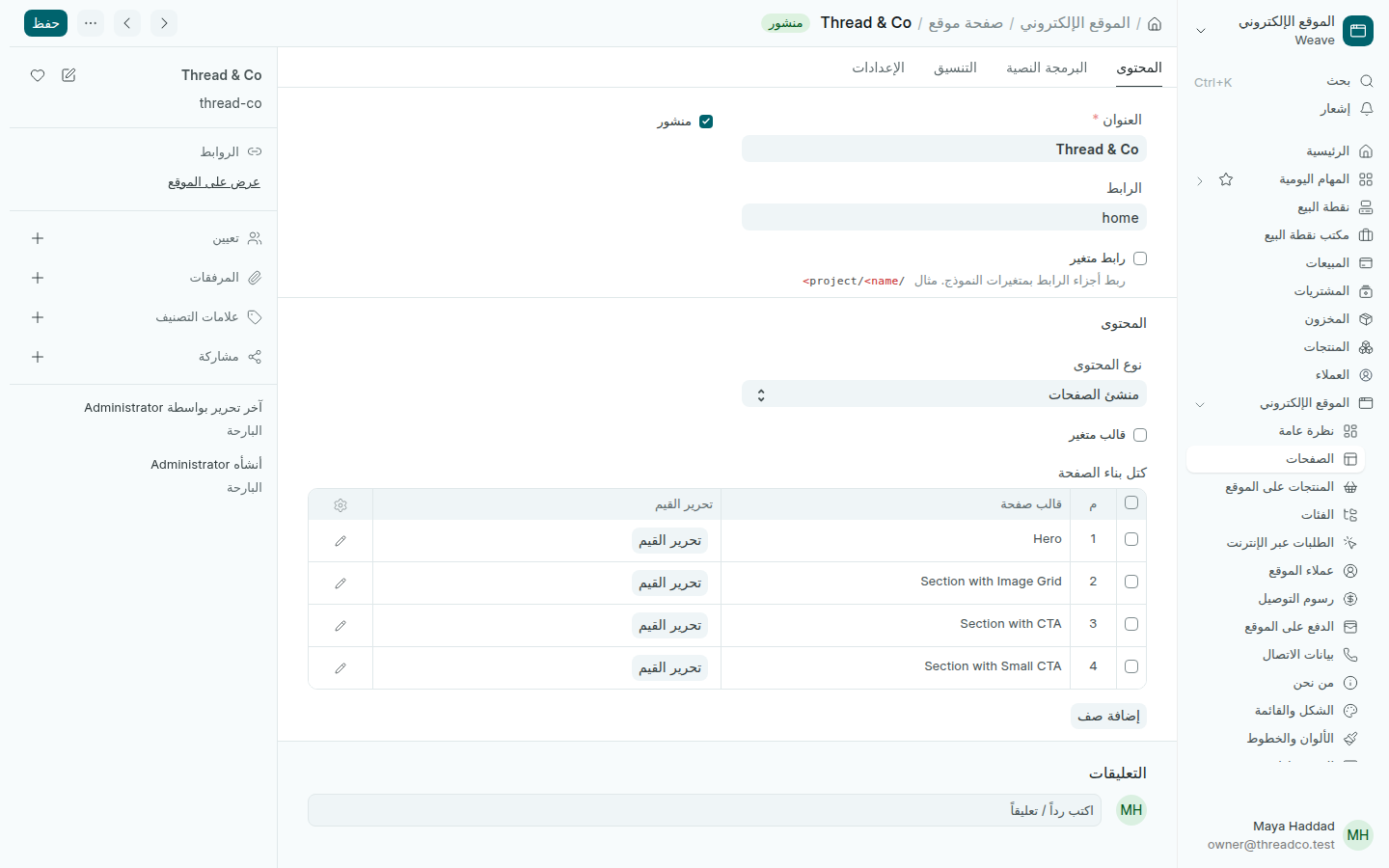The width and height of the screenshot is (1389, 868).
Task: Click the الرابط route input field
Action: coord(944,218)
